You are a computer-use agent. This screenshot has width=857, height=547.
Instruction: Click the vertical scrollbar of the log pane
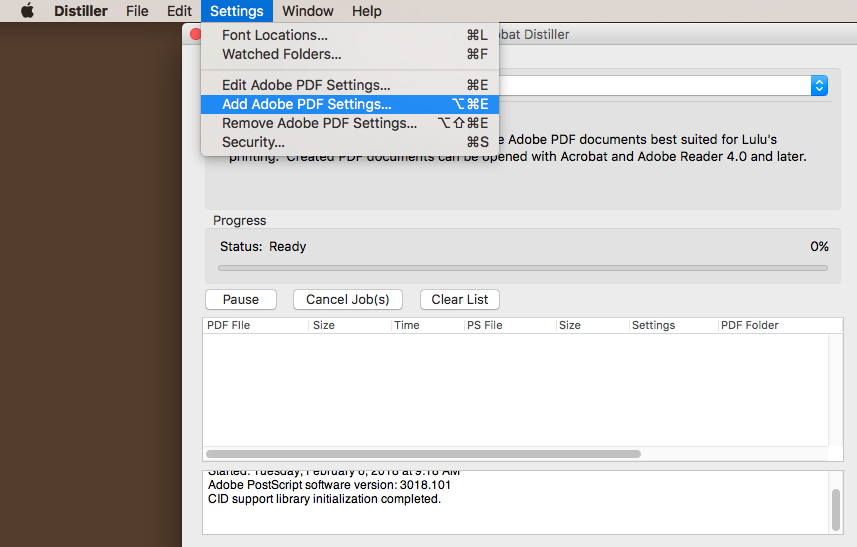pyautogui.click(x=836, y=510)
